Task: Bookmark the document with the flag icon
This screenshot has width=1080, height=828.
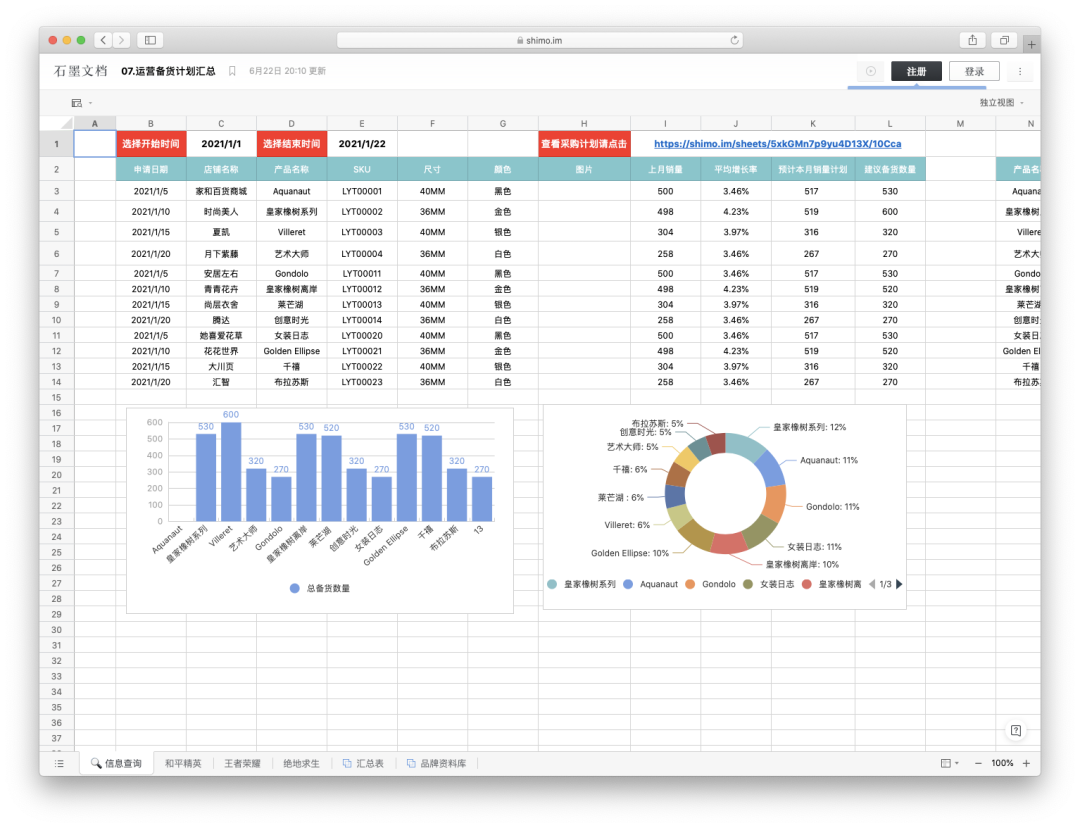Action: point(232,71)
